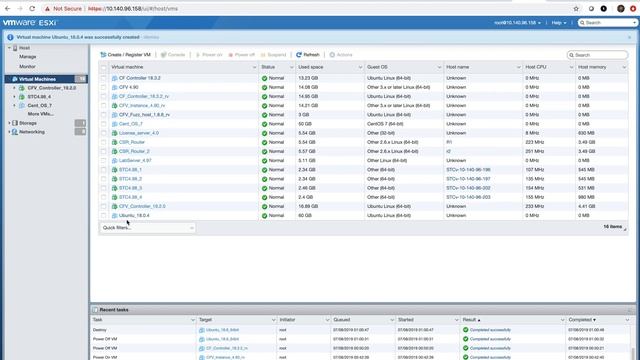
Task: Check the box for STC4.88_1
Action: (103, 170)
